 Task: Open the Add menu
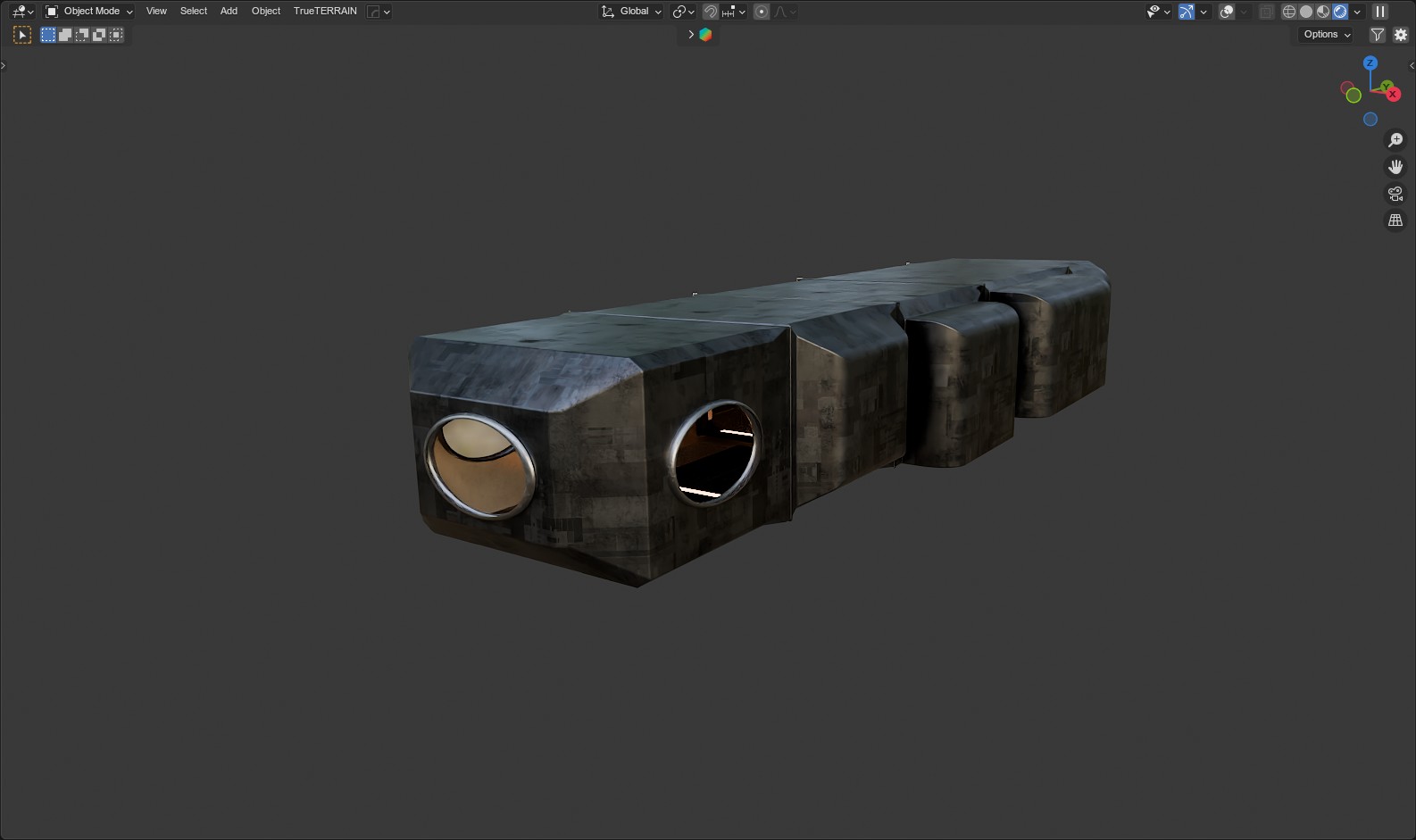[x=229, y=12]
